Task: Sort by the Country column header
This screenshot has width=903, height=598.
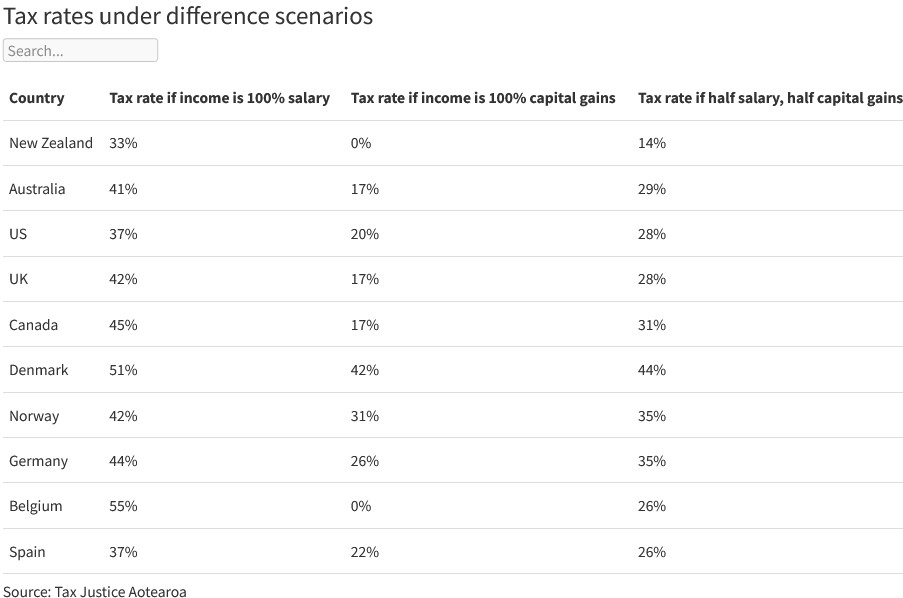Action: tap(37, 98)
